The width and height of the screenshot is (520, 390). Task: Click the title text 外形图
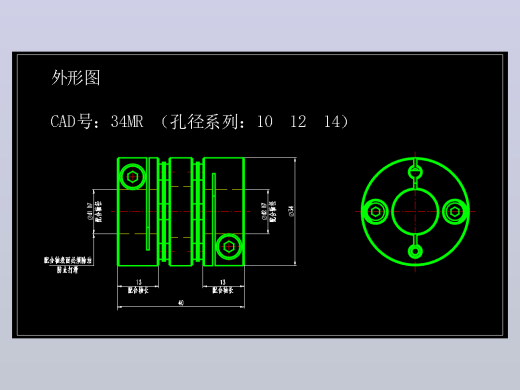76,78
